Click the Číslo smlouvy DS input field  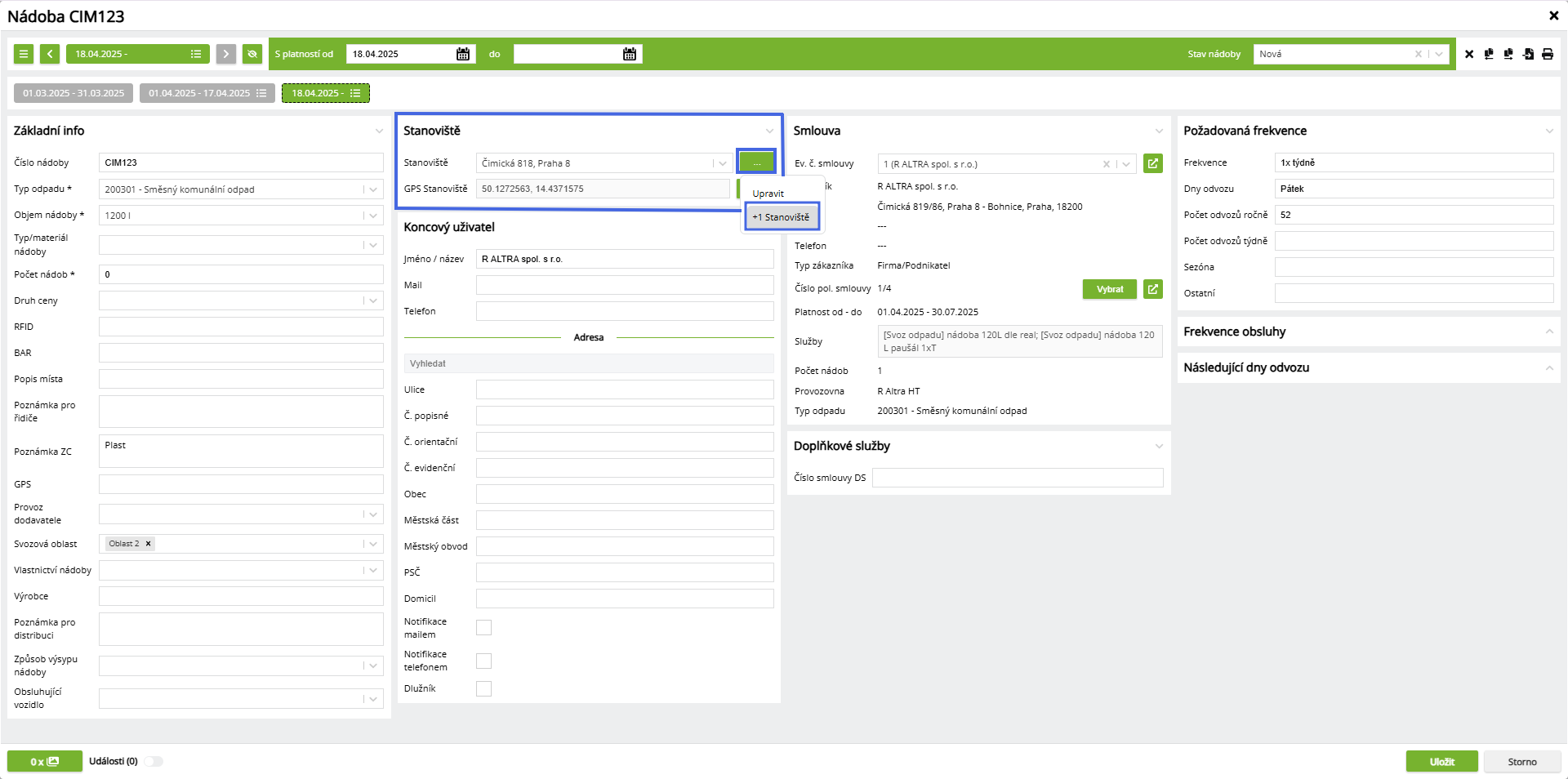[x=1018, y=478]
